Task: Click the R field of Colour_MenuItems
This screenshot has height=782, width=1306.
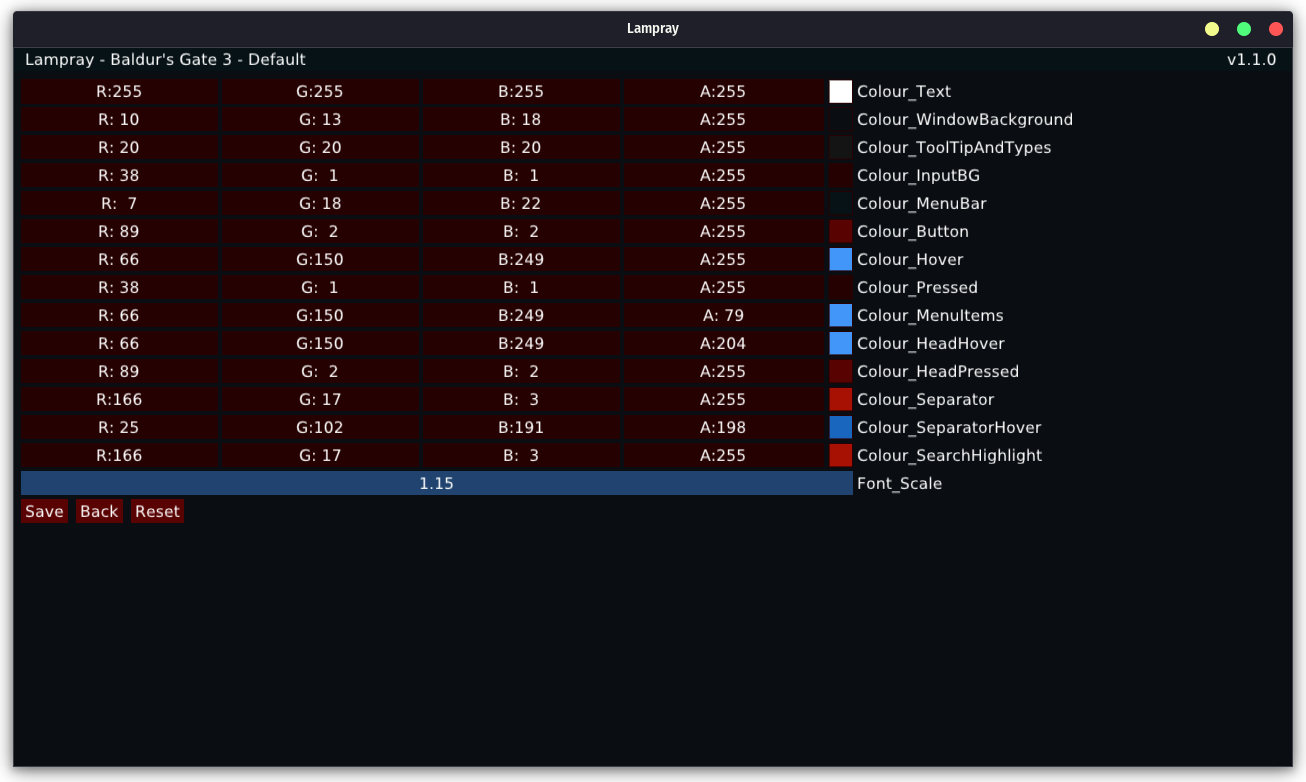Action: pos(119,315)
